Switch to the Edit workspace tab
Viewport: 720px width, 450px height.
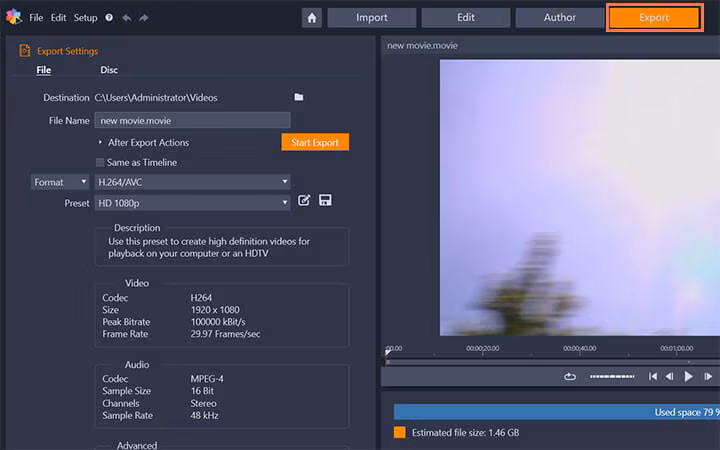466,17
